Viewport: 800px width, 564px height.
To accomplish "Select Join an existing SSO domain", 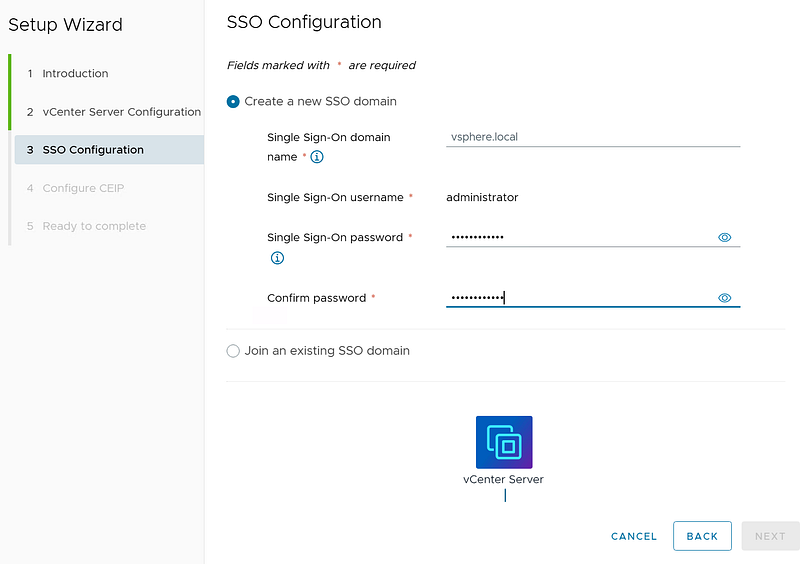I will pos(233,351).
